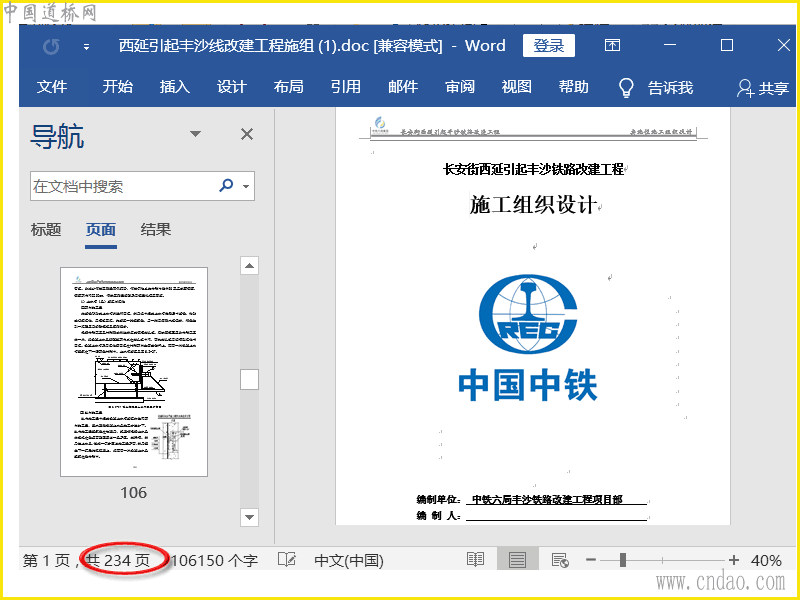Click the 中国中铁 CREC logo image

click(528, 337)
